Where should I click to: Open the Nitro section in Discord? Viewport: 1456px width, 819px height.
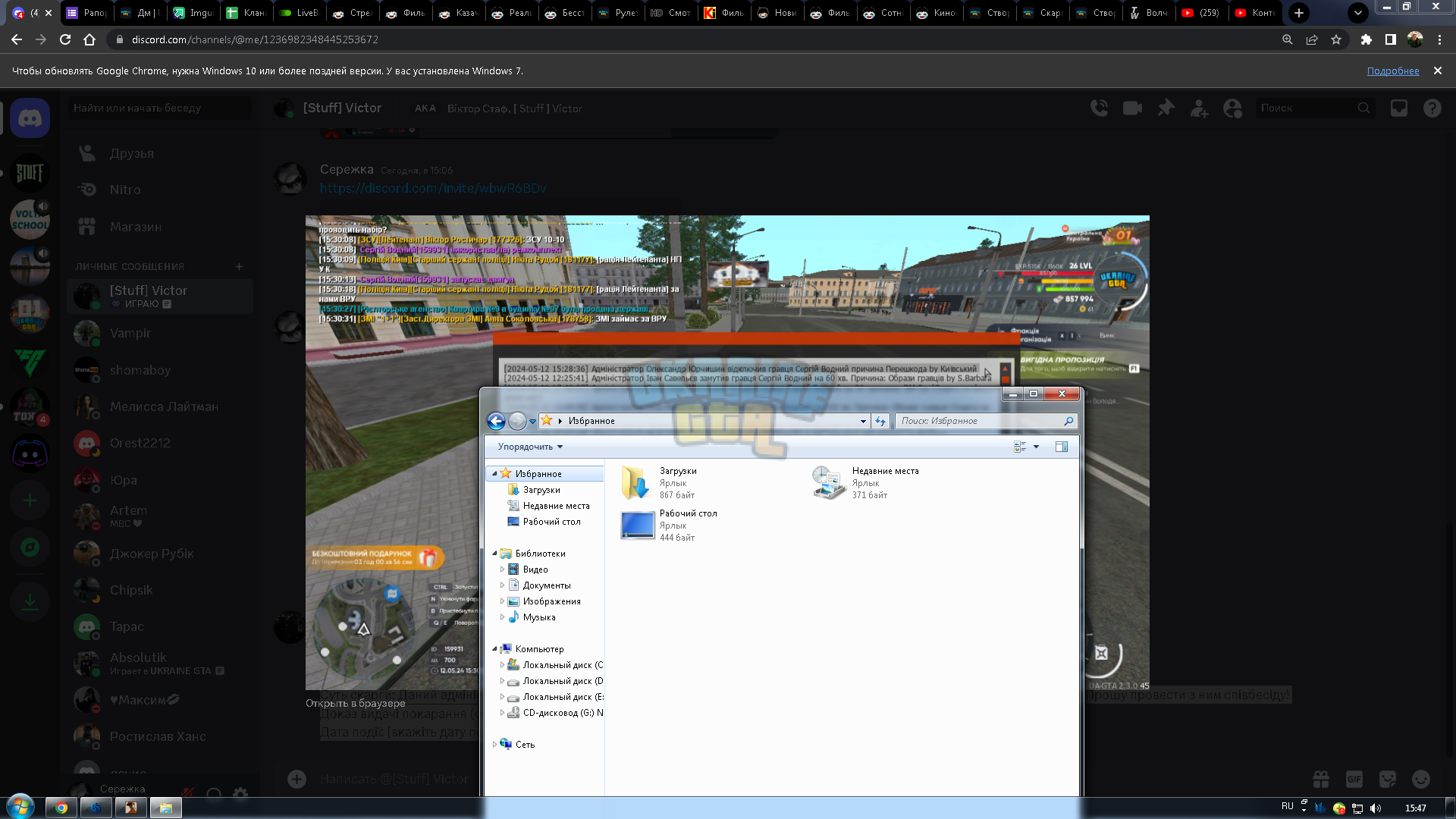(160, 190)
